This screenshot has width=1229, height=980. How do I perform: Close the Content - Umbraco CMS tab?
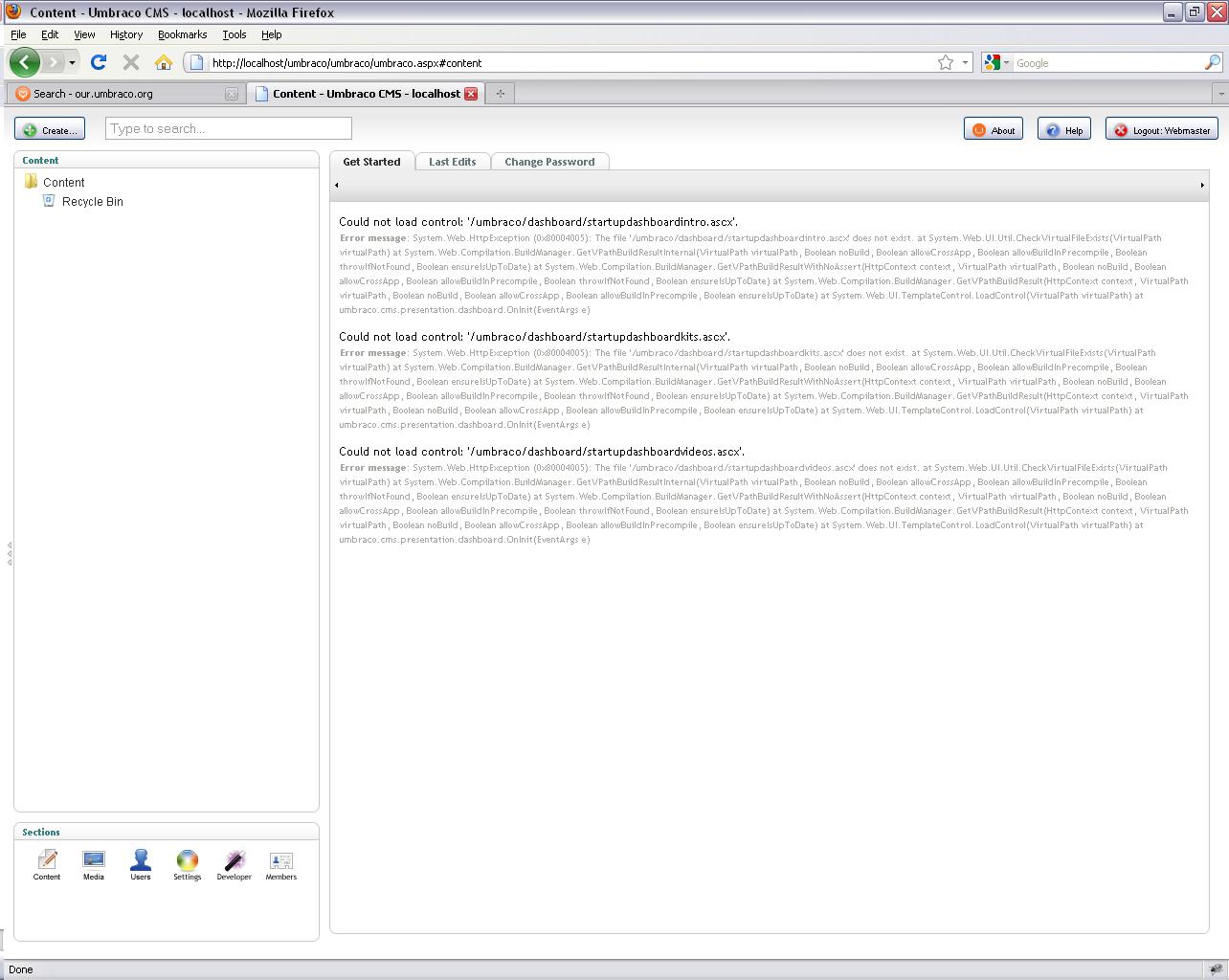[471, 94]
